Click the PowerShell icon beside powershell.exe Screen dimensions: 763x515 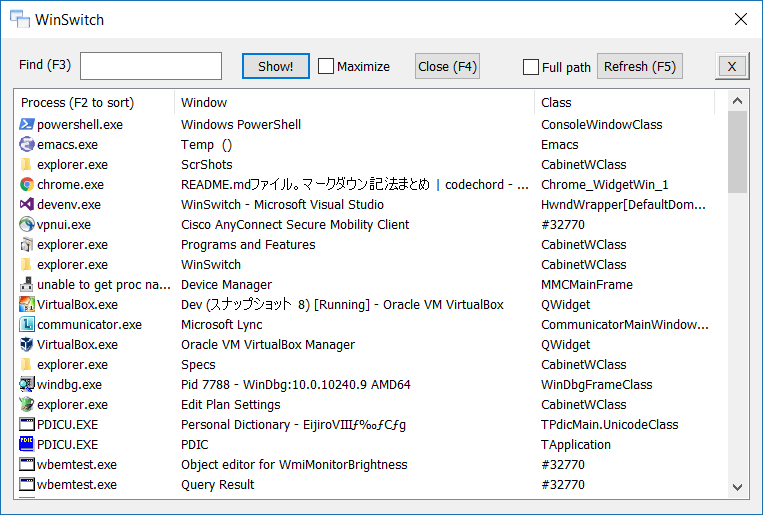tap(27, 125)
